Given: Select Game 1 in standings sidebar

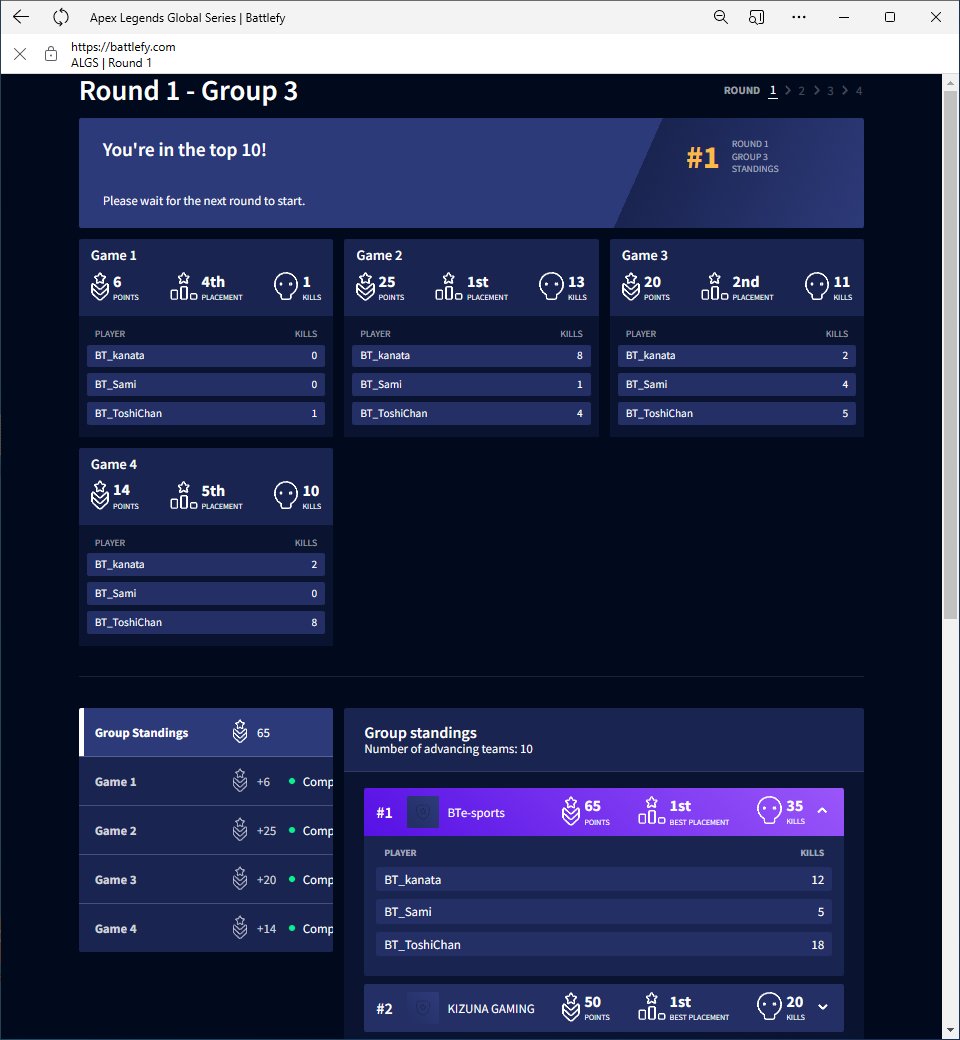Looking at the screenshot, I should click(x=206, y=781).
